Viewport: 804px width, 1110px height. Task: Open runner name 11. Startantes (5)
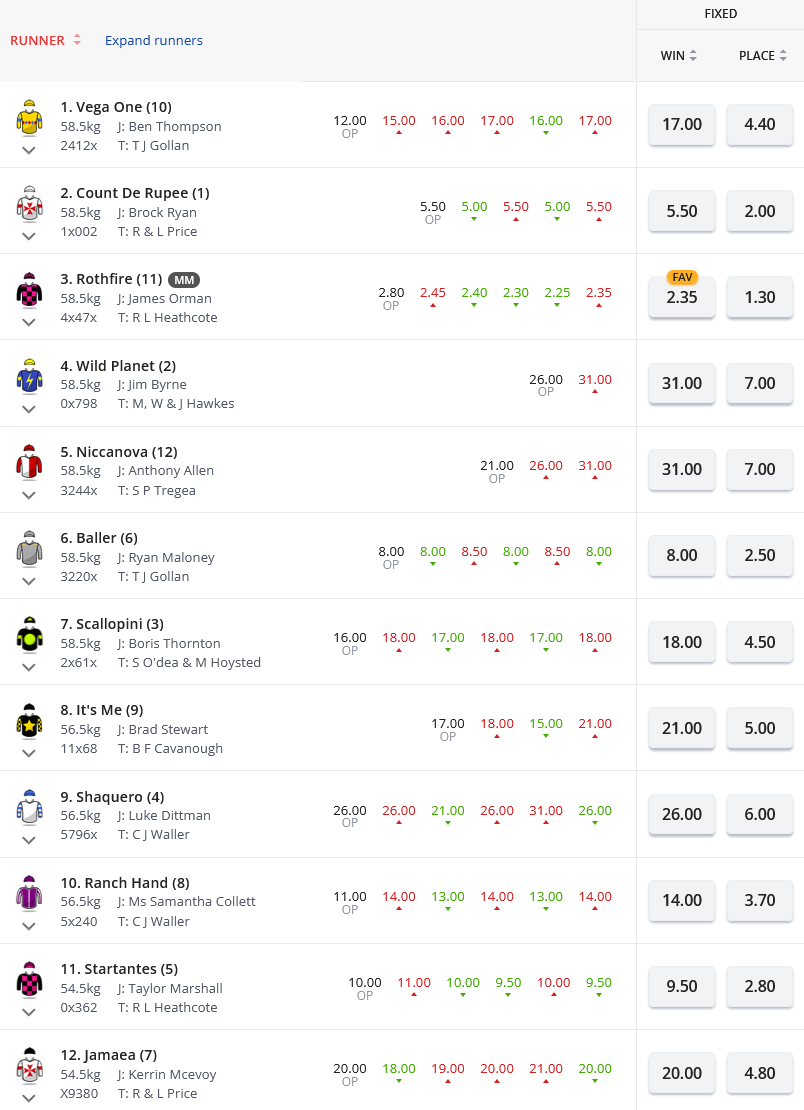[x=119, y=968]
